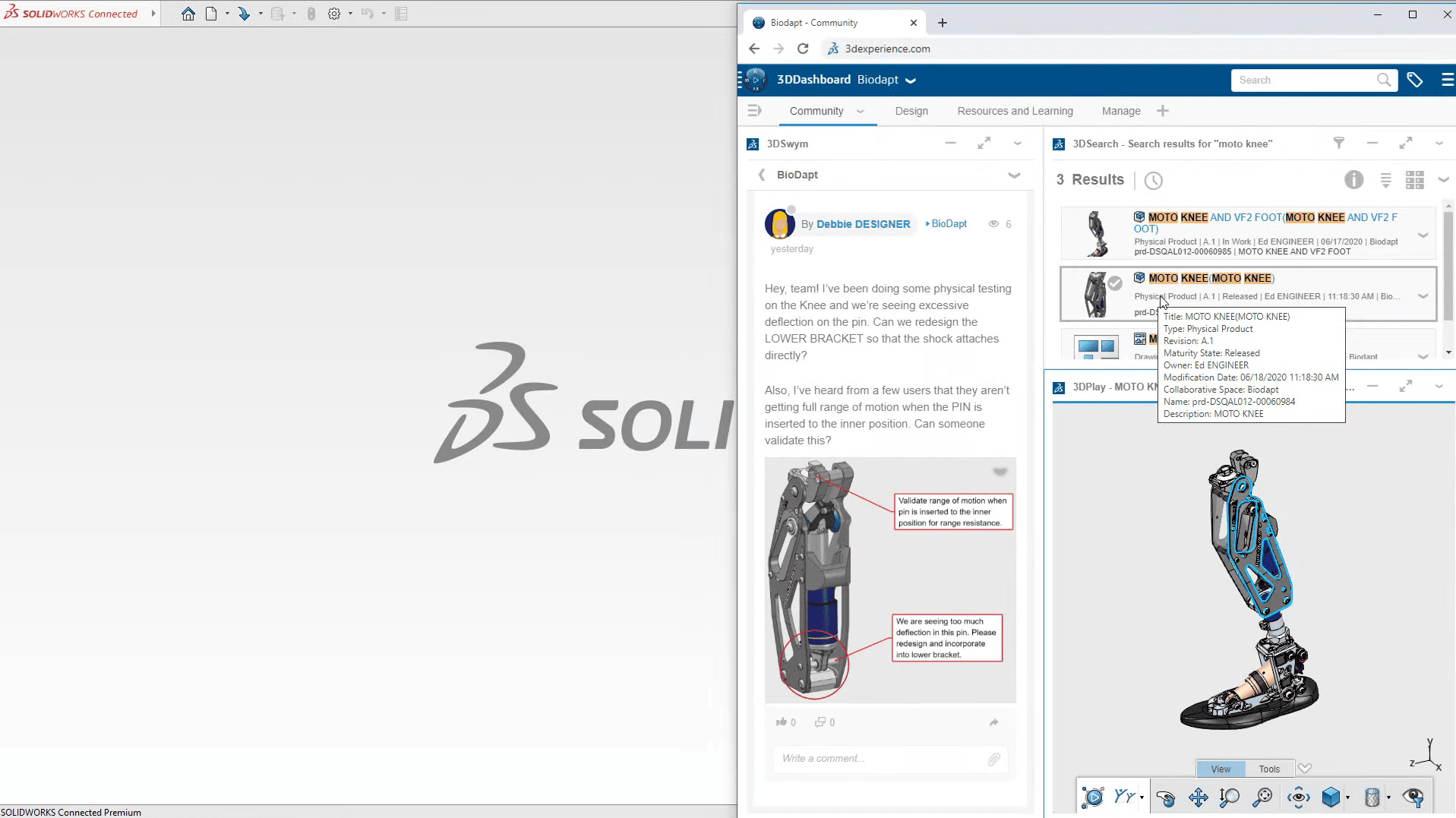The height and width of the screenshot is (818, 1456).
Task: Open the New document dropdown arrow
Action: [227, 14]
